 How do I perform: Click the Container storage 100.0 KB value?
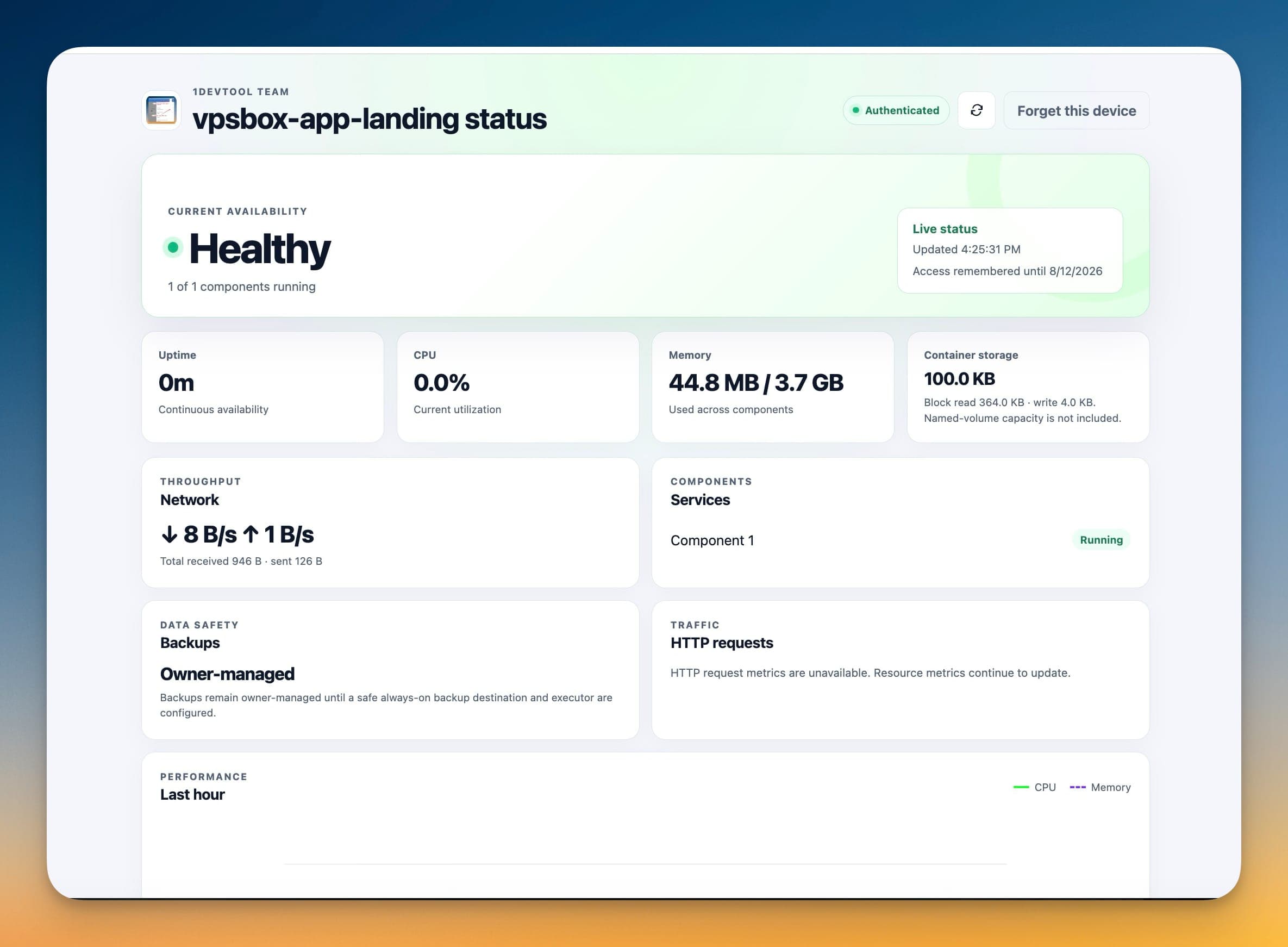coord(959,379)
